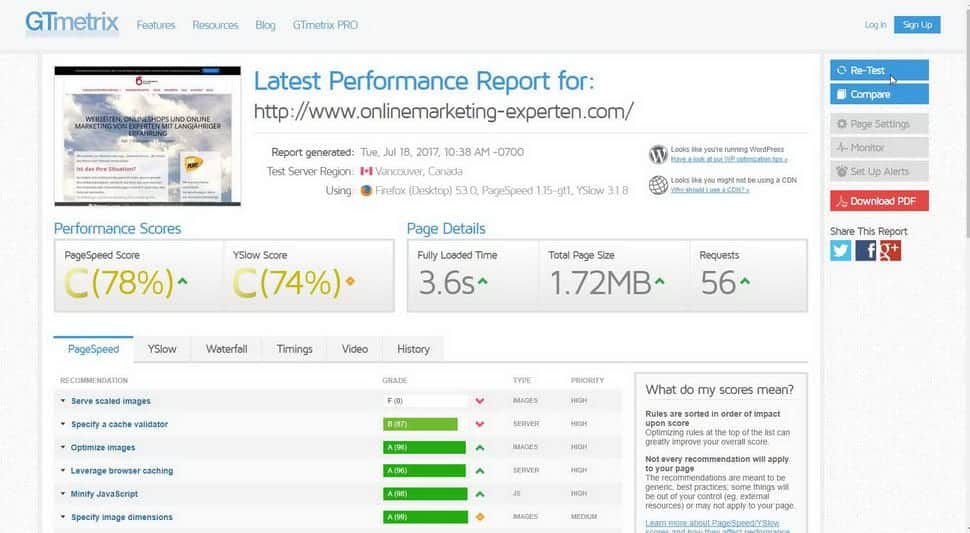
Task: Open the YSlow tab
Action: coord(162,349)
